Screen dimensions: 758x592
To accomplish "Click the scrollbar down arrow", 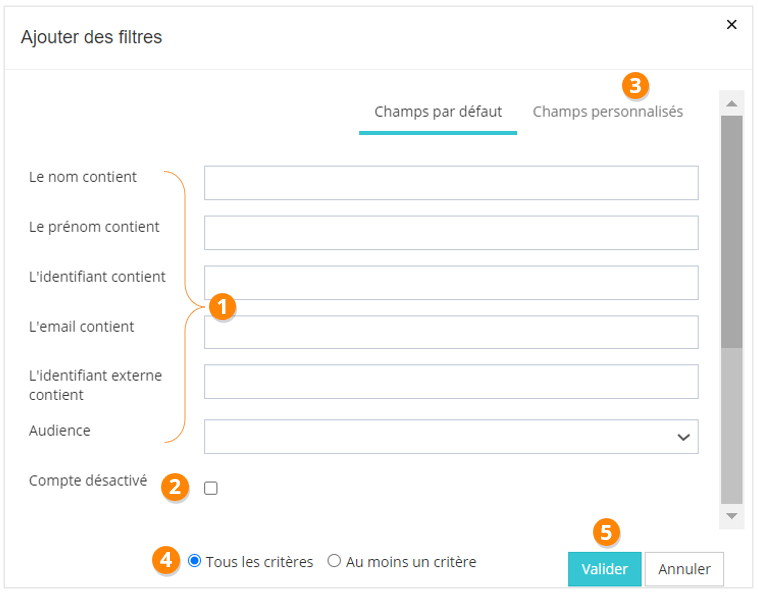I will 731,516.
